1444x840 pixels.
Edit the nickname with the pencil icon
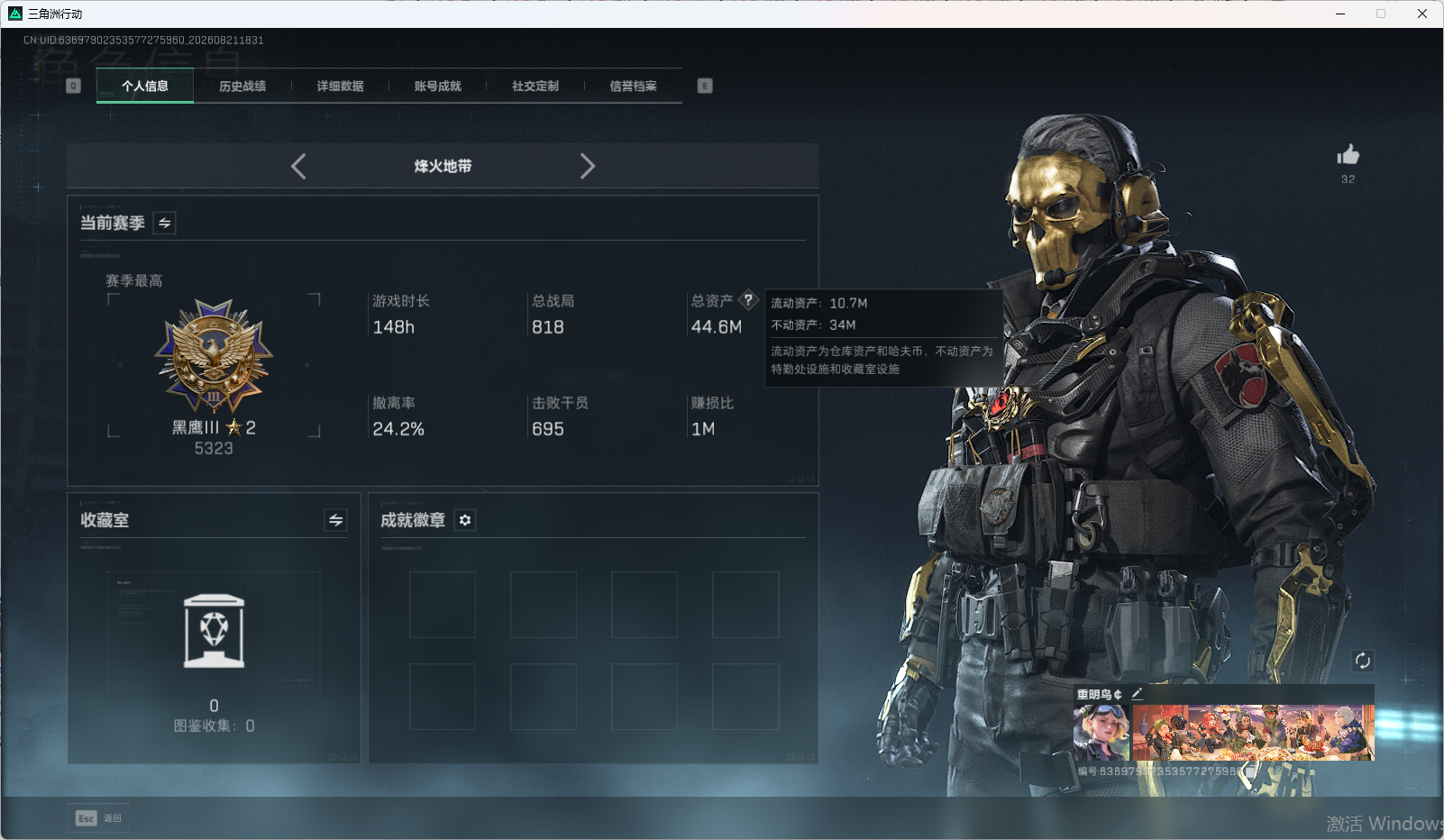click(1137, 693)
